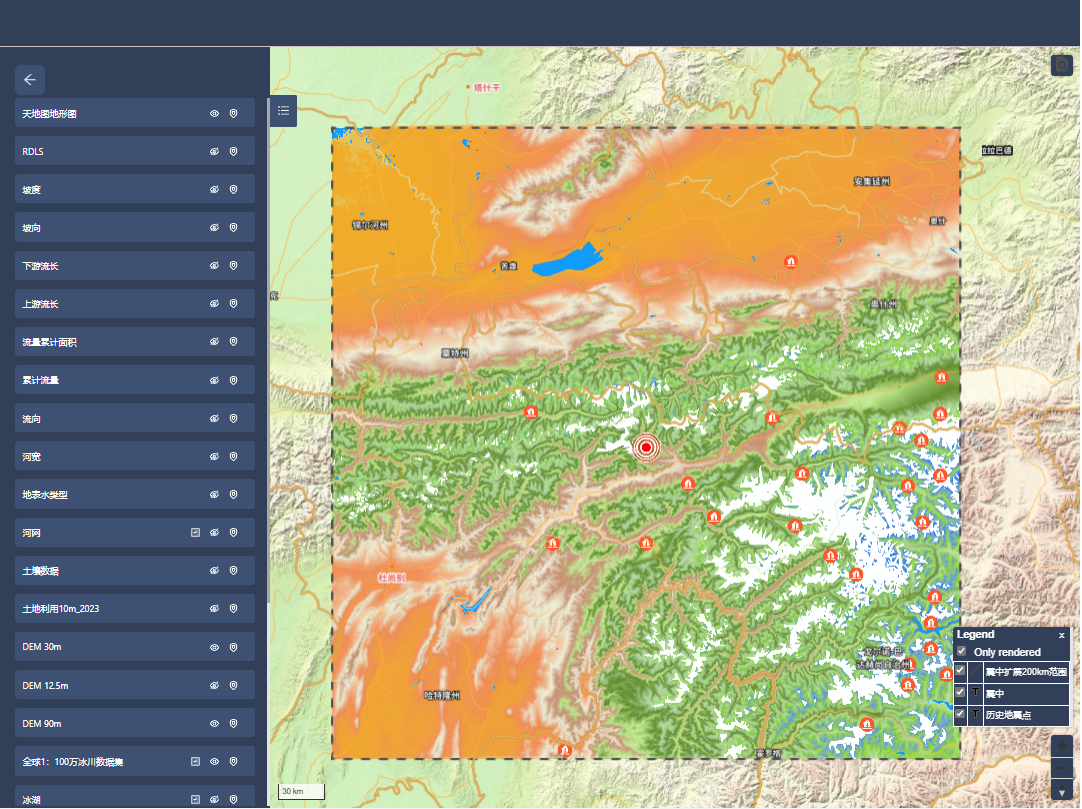Select the RDLS layer row
The height and width of the screenshot is (809, 1082).
tap(135, 151)
